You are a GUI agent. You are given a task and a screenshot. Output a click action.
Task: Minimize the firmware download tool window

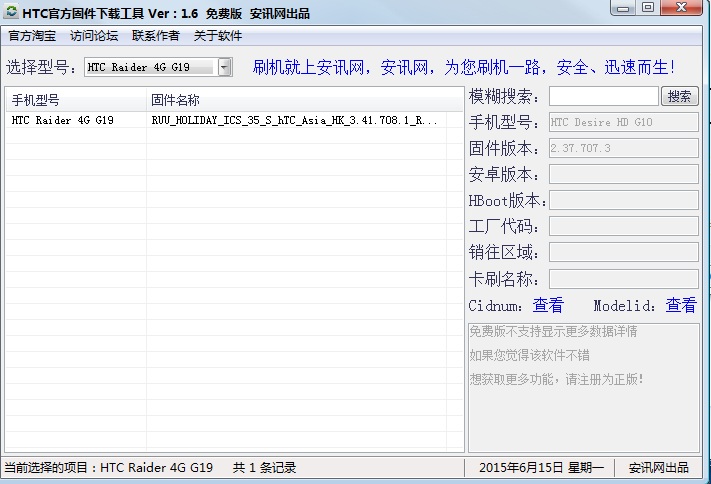623,9
